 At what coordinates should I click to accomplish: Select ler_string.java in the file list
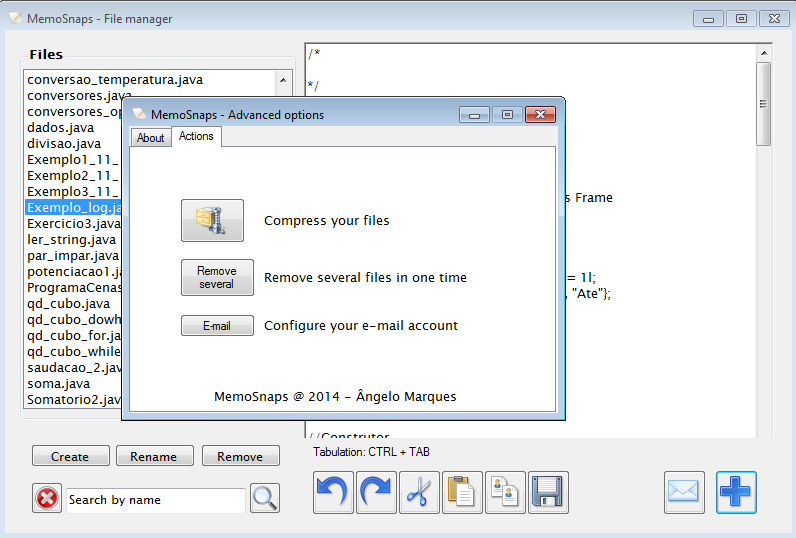coord(71,240)
